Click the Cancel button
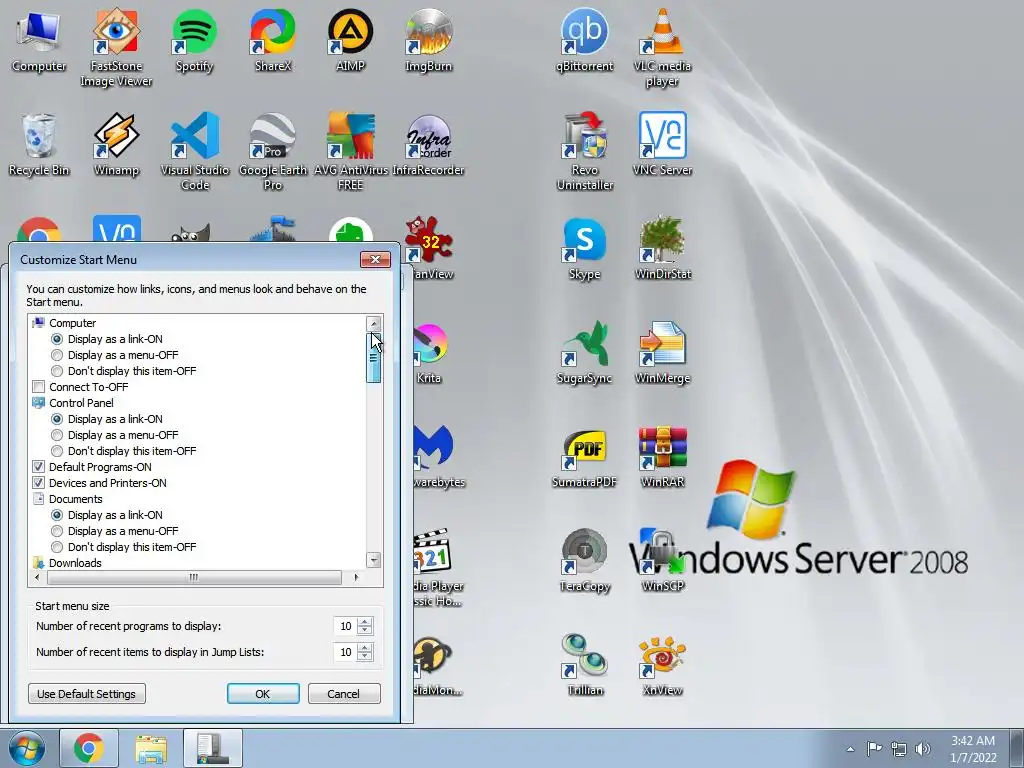The image size is (1024, 768). 344,694
